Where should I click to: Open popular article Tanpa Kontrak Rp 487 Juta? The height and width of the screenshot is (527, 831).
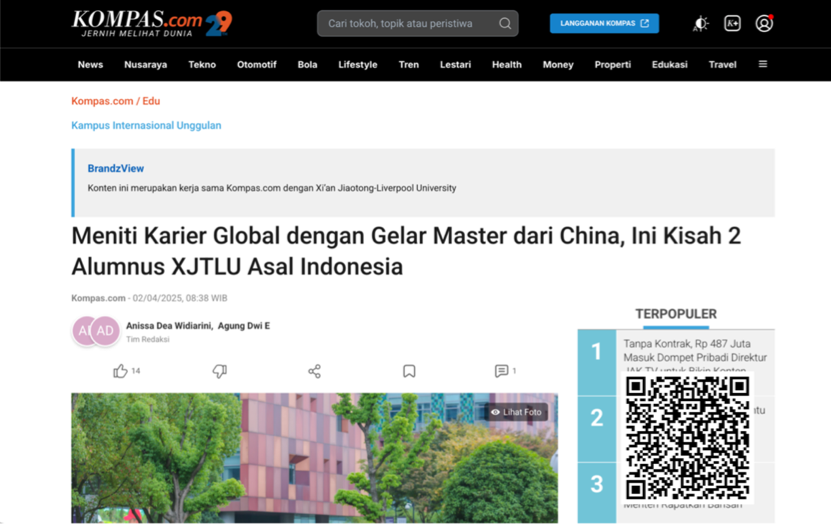695,357
